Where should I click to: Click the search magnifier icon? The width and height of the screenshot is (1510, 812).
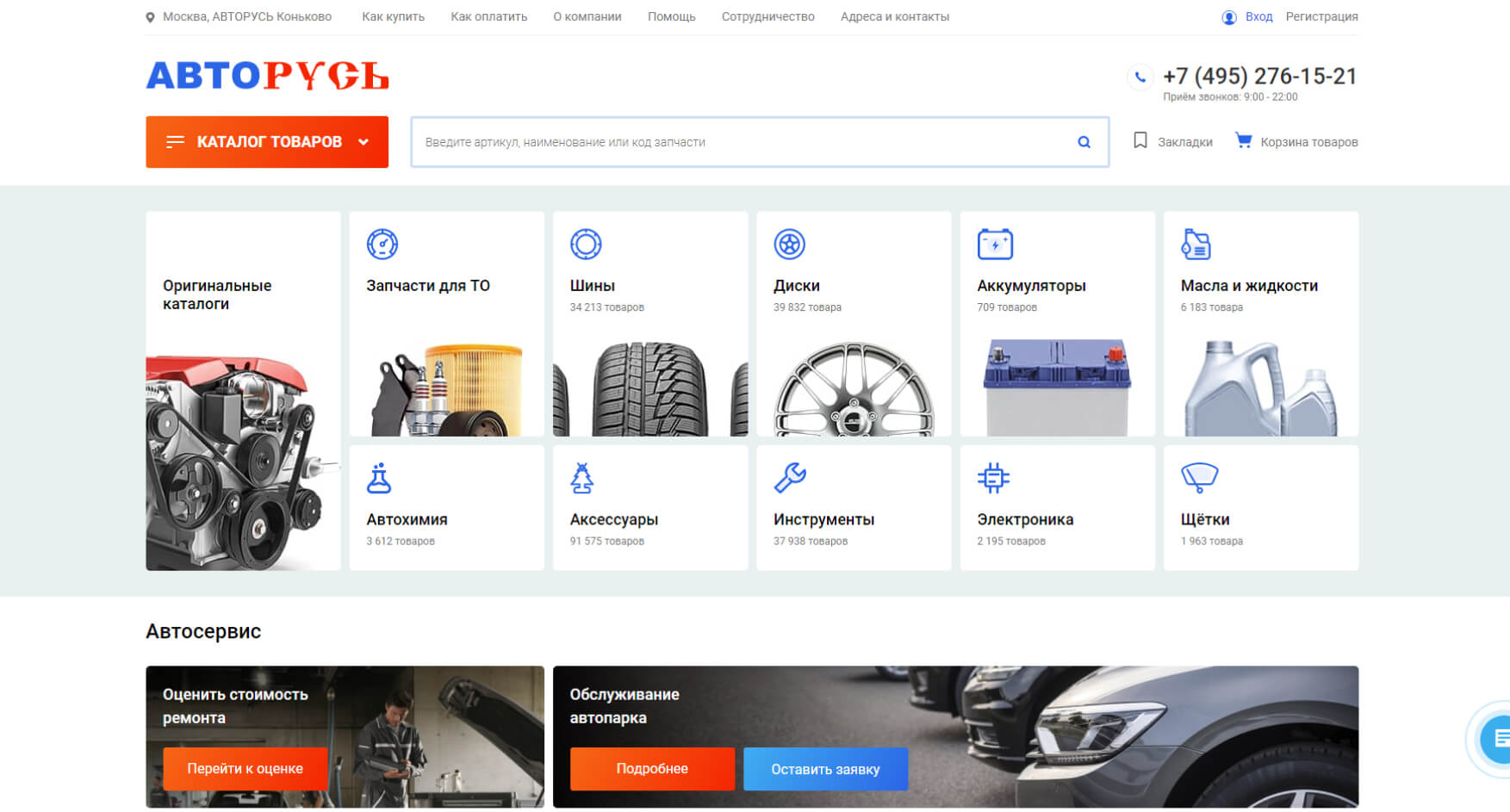tap(1084, 142)
